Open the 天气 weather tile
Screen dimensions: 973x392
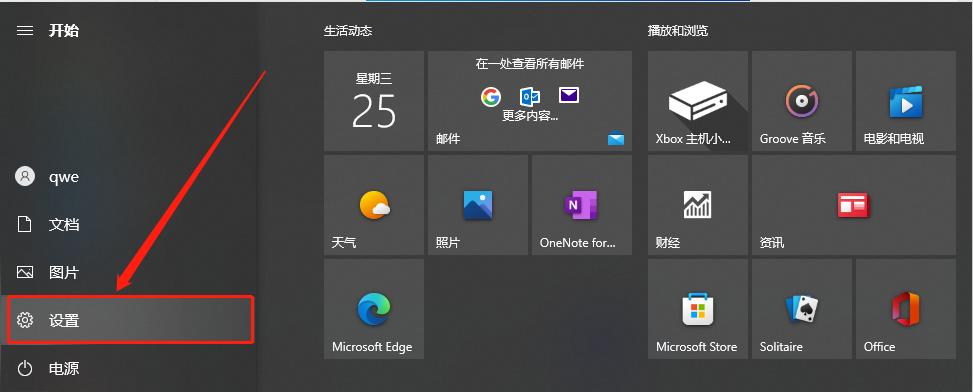coord(374,205)
